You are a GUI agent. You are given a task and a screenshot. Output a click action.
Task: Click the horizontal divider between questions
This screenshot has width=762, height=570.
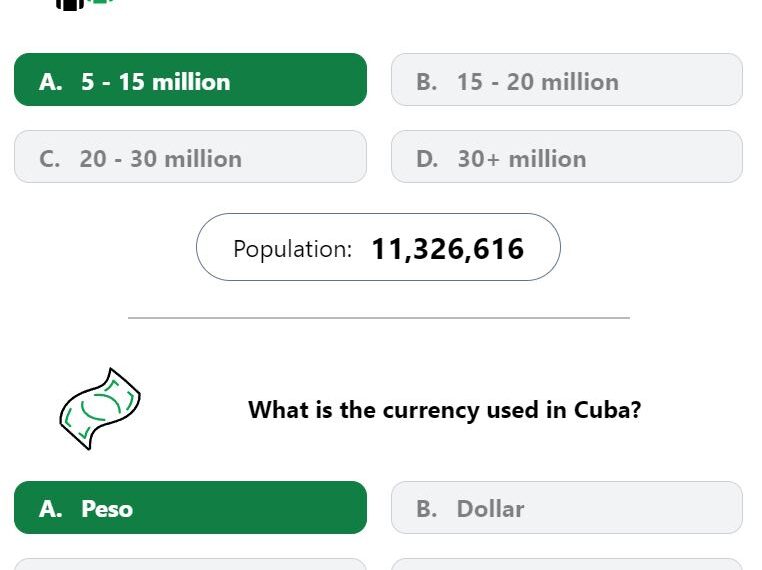click(379, 318)
